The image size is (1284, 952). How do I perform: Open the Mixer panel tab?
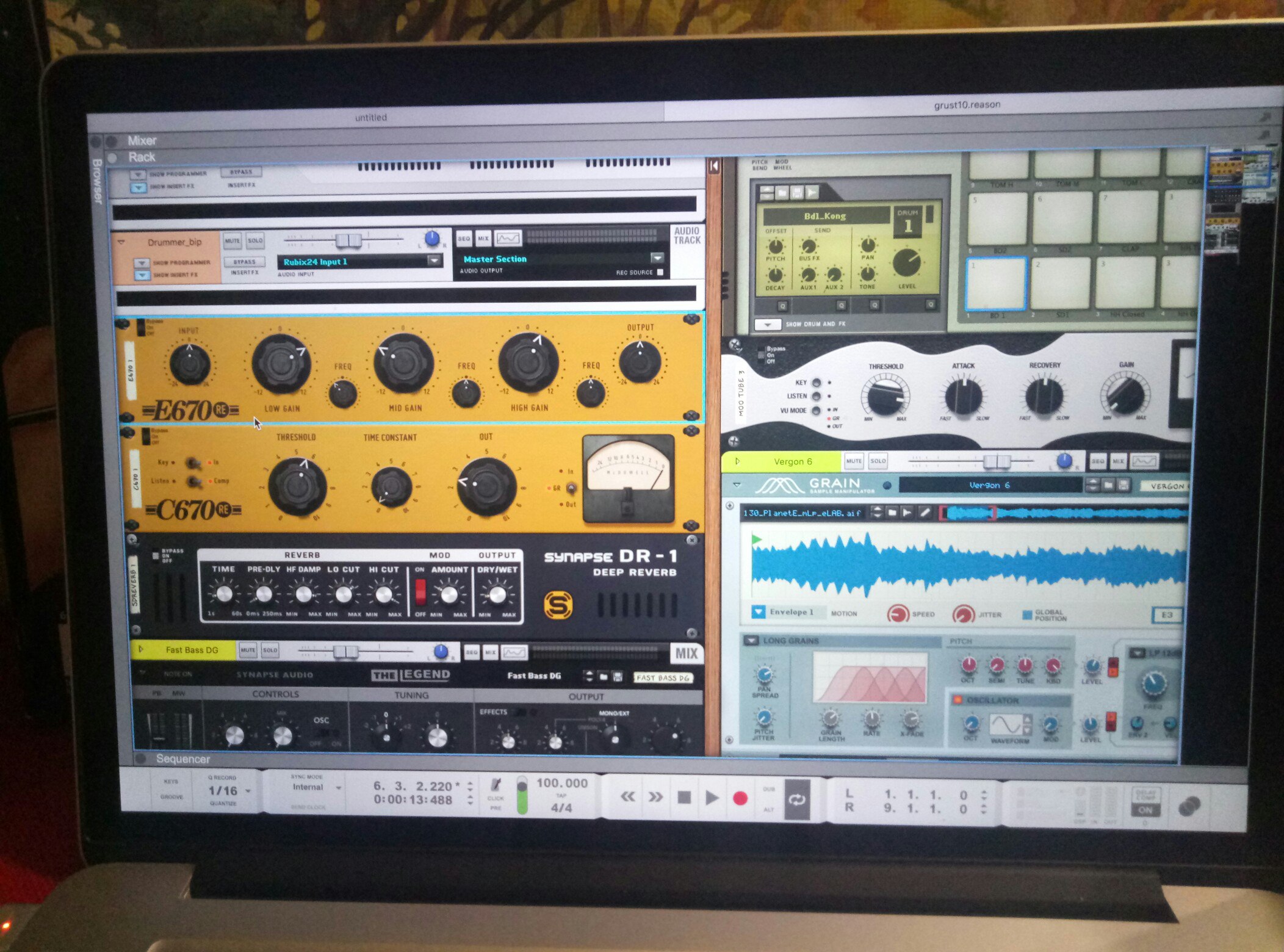tap(142, 140)
